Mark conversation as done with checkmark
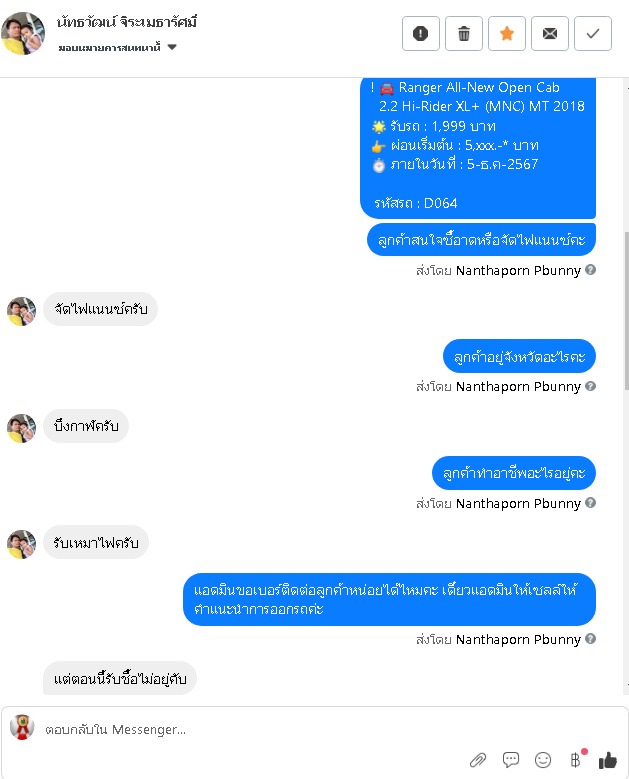 click(593, 33)
